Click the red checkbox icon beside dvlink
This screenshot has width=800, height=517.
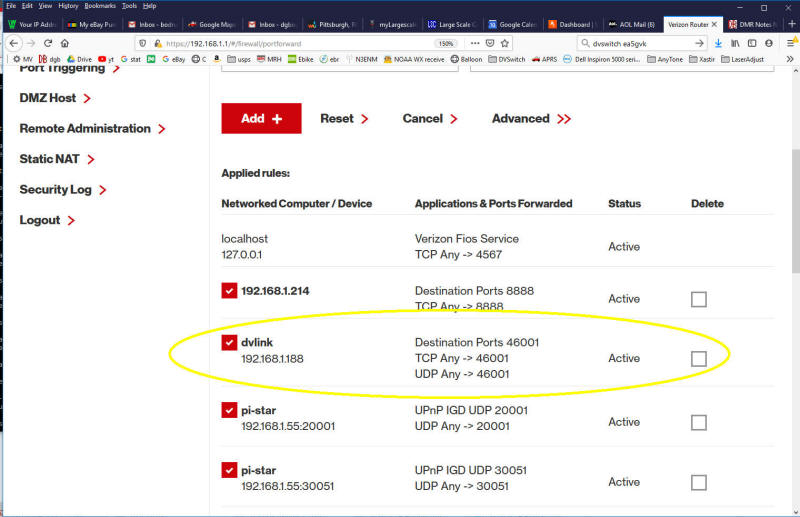click(229, 343)
